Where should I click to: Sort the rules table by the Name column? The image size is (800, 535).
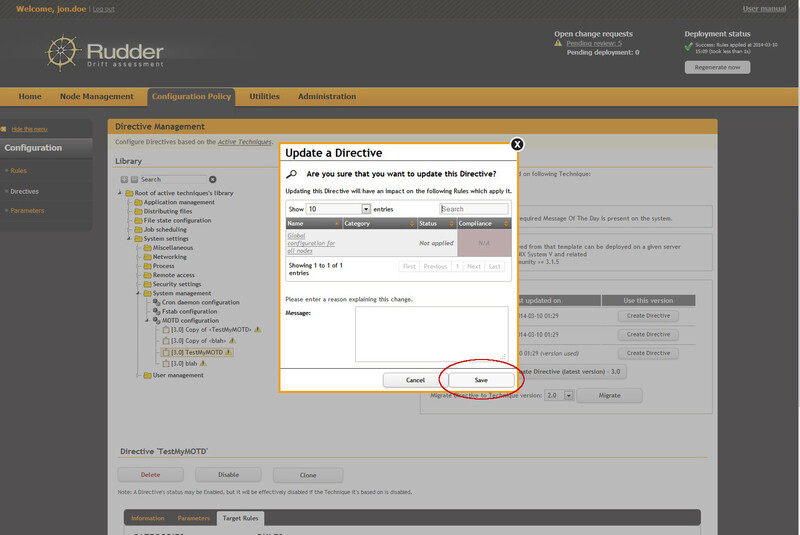coord(314,224)
